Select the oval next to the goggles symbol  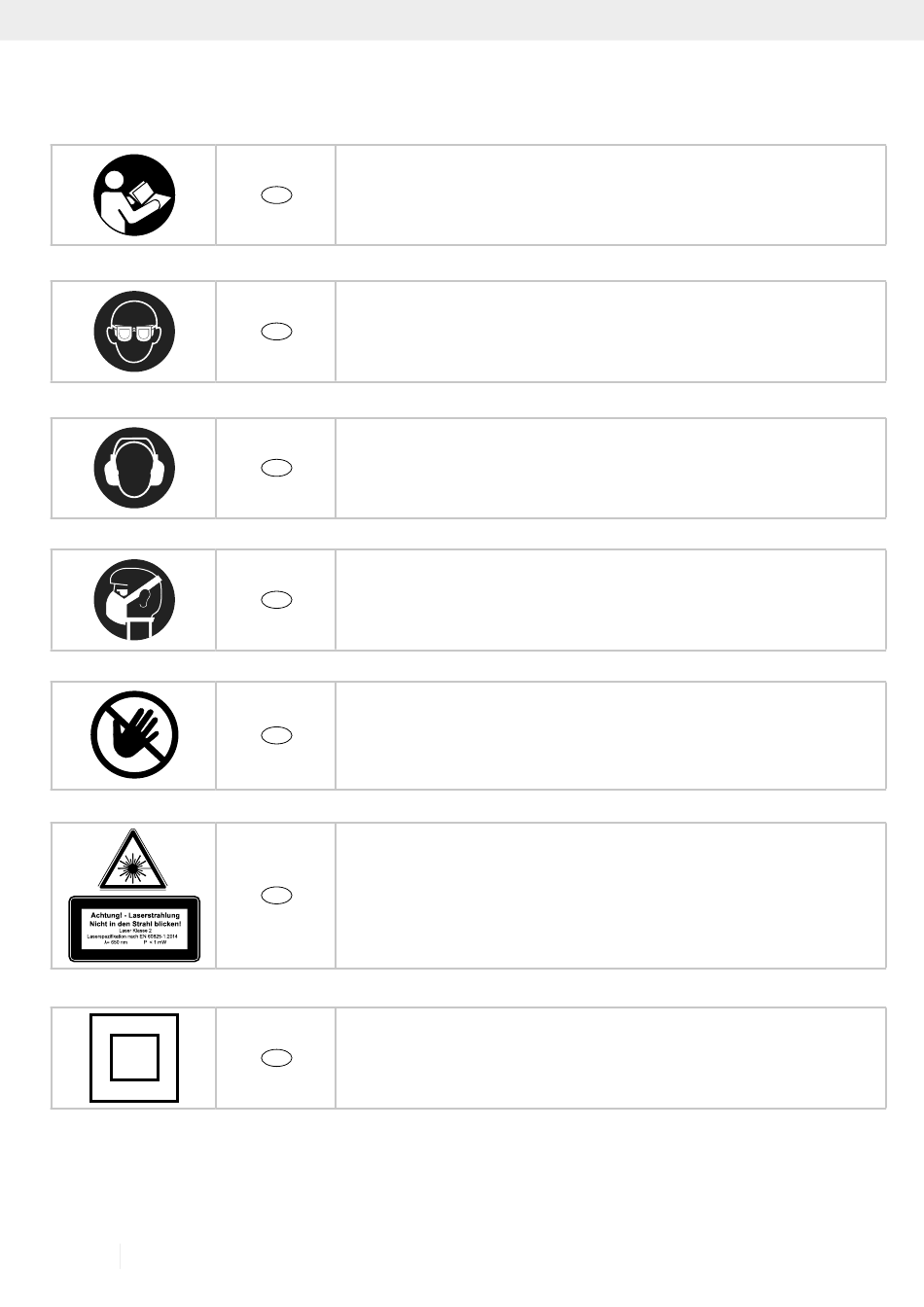tap(276, 332)
